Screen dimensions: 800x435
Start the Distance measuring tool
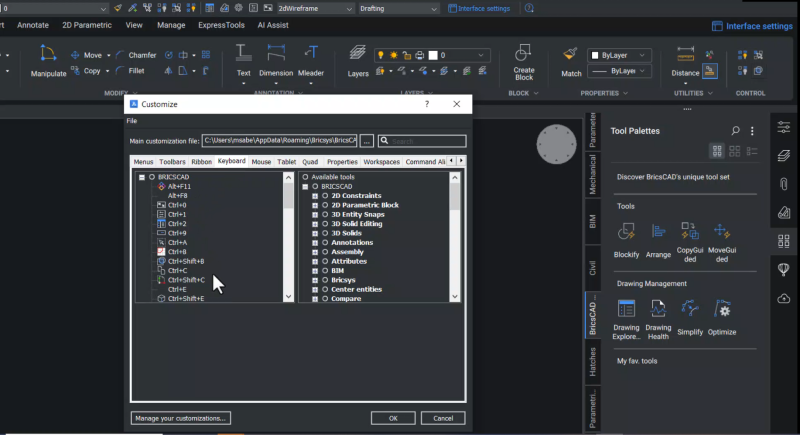click(685, 62)
